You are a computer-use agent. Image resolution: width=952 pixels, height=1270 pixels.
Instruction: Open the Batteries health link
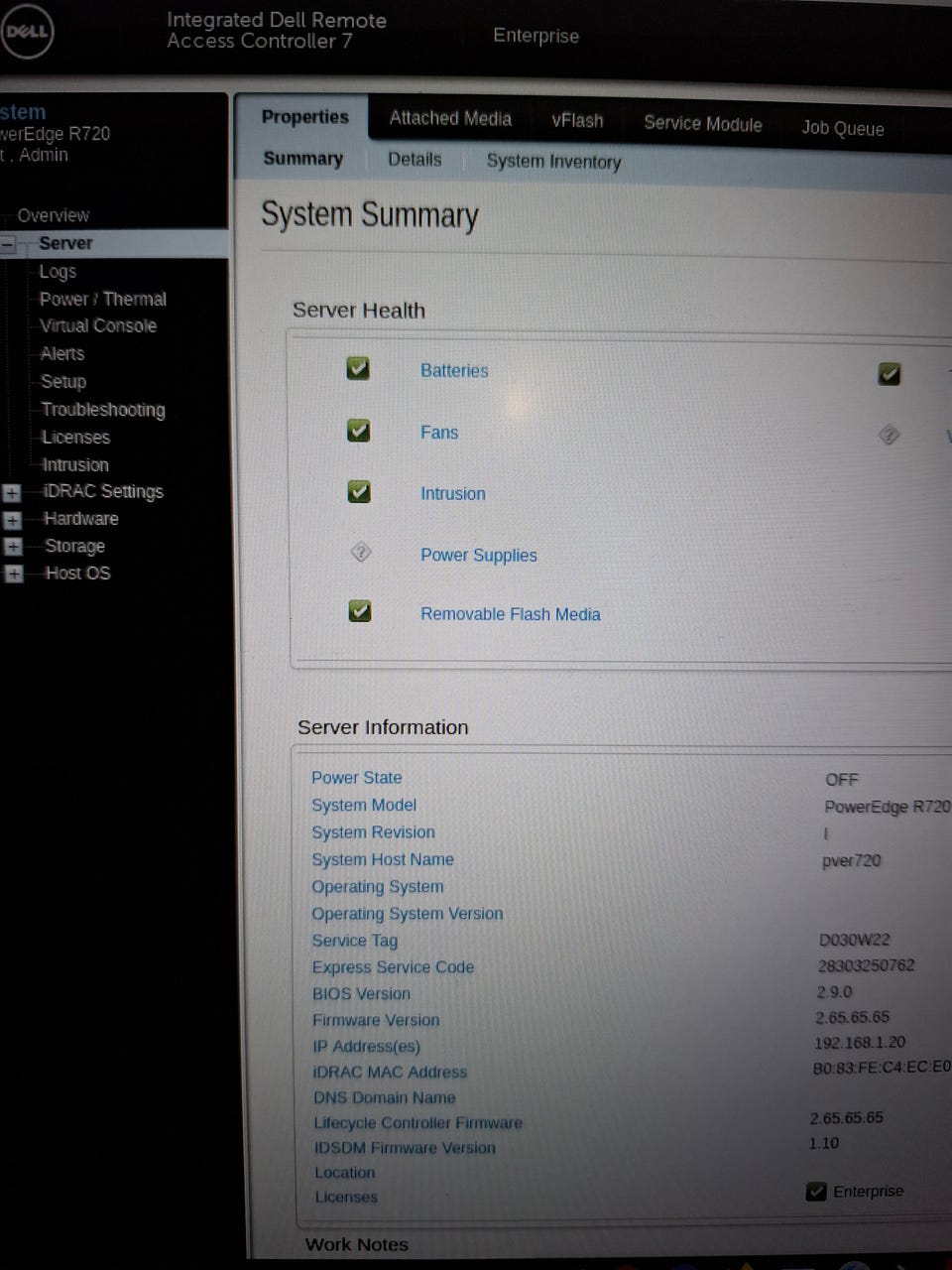click(454, 371)
